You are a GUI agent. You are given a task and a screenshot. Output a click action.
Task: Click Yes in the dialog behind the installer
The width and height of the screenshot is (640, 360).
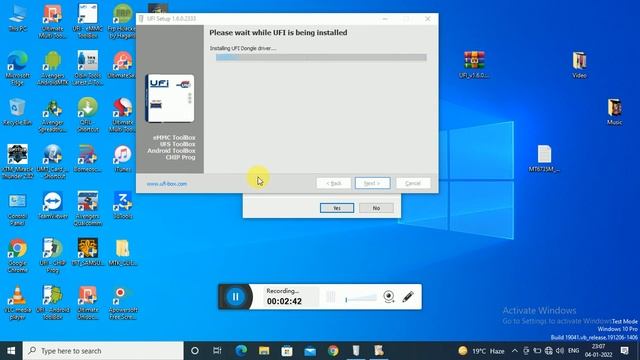pos(337,208)
